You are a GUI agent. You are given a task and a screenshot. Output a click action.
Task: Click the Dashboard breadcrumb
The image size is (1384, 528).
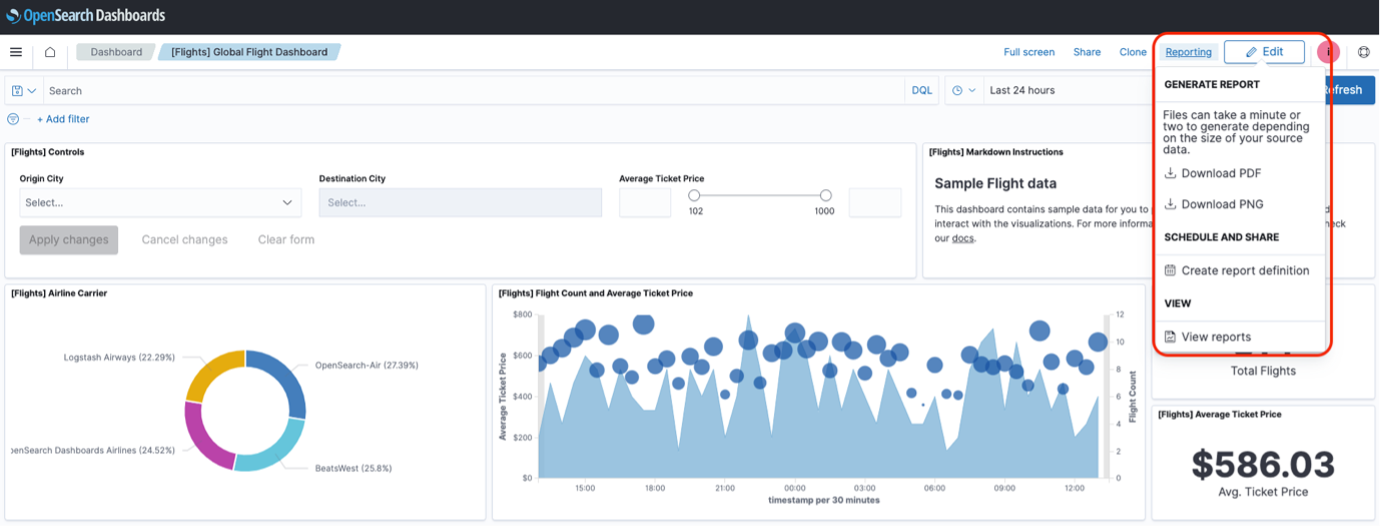click(116, 52)
